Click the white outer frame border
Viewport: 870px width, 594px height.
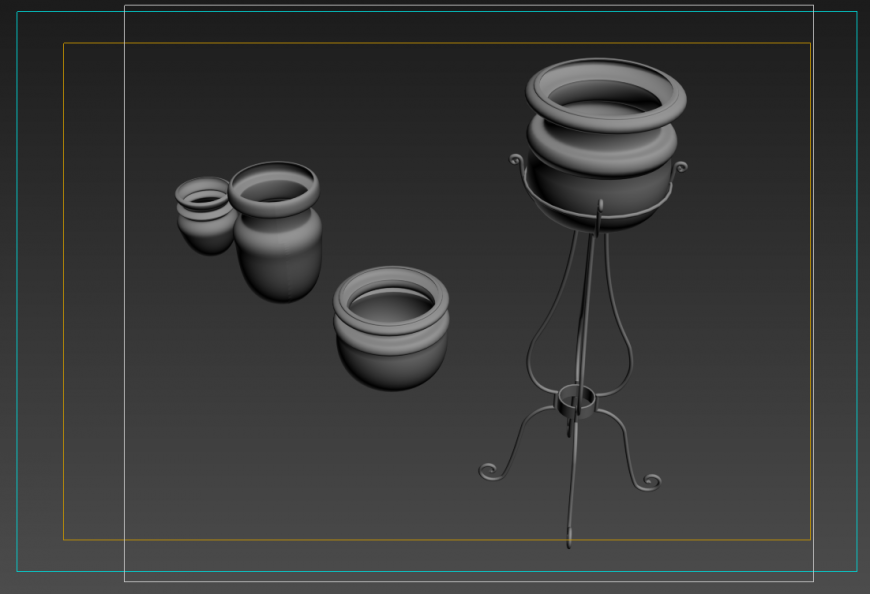pyautogui.click(x=124, y=300)
